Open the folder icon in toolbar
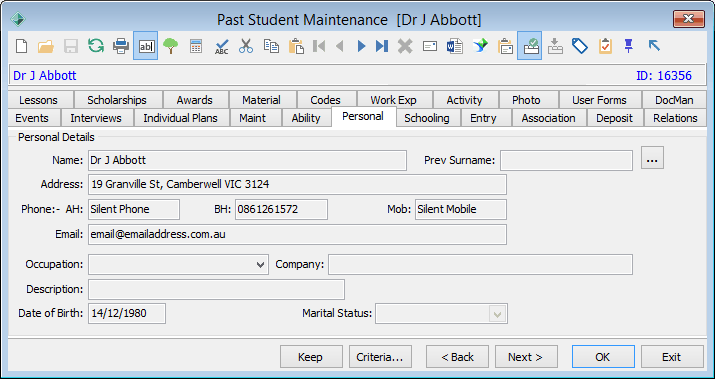Viewport: 715px width, 379px height. pyautogui.click(x=46, y=46)
